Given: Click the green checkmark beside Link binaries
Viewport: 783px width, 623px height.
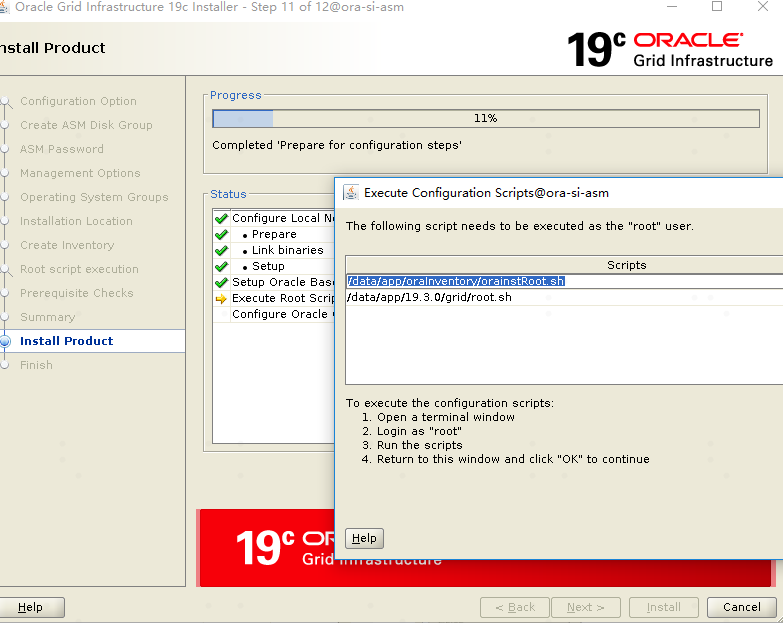Looking at the screenshot, I should tap(221, 250).
